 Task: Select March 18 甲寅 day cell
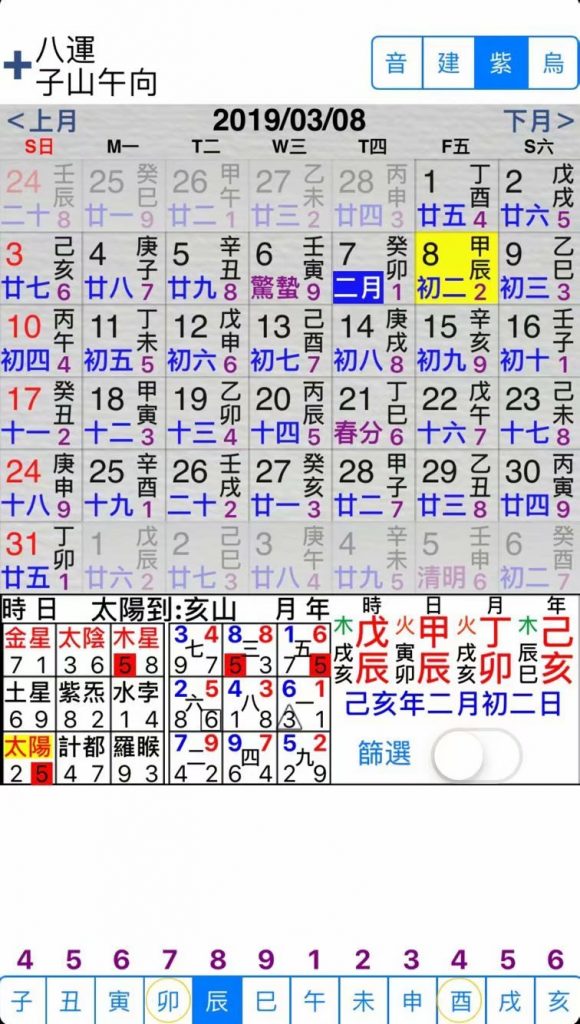(124, 413)
